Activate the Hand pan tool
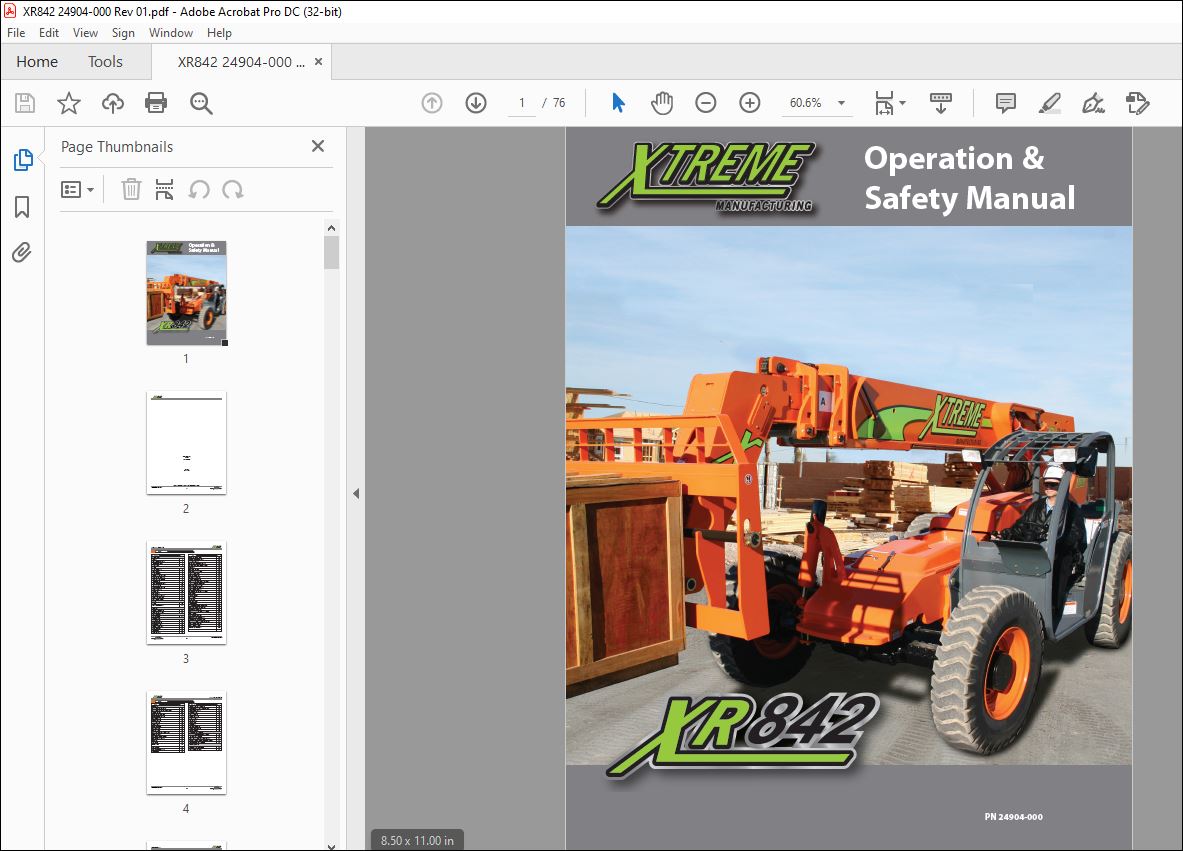Screen dimensions: 1183x851 [x=662, y=103]
